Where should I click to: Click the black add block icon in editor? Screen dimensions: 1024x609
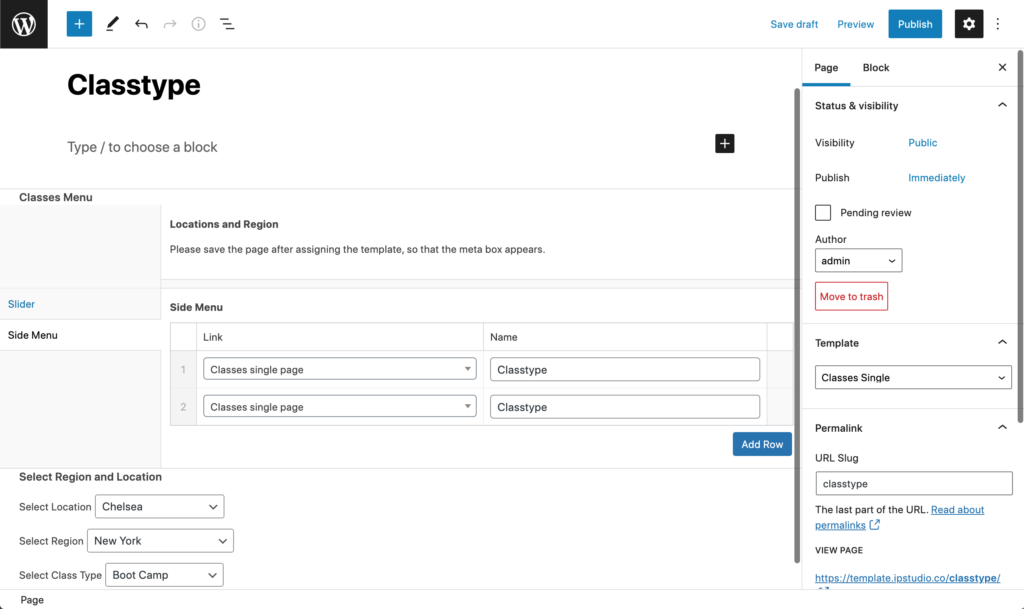(x=724, y=144)
